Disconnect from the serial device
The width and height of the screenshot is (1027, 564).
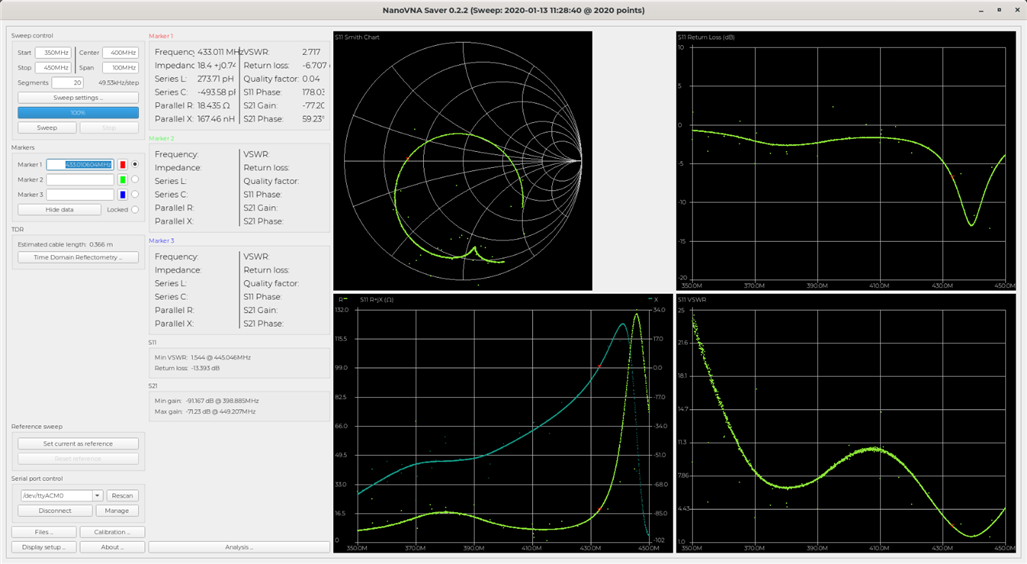pyautogui.click(x=55, y=510)
